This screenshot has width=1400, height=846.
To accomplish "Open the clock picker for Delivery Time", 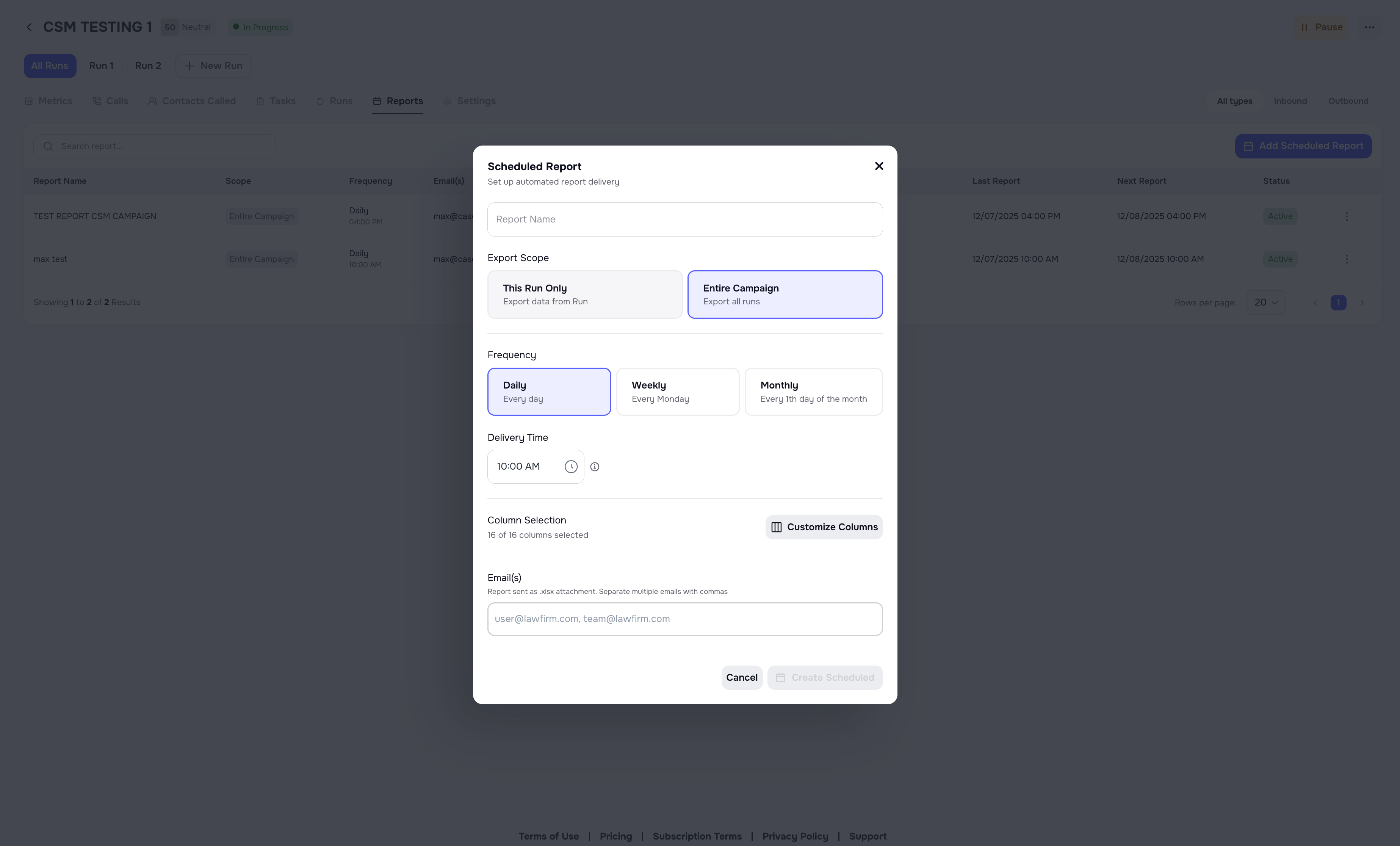I will [570, 467].
